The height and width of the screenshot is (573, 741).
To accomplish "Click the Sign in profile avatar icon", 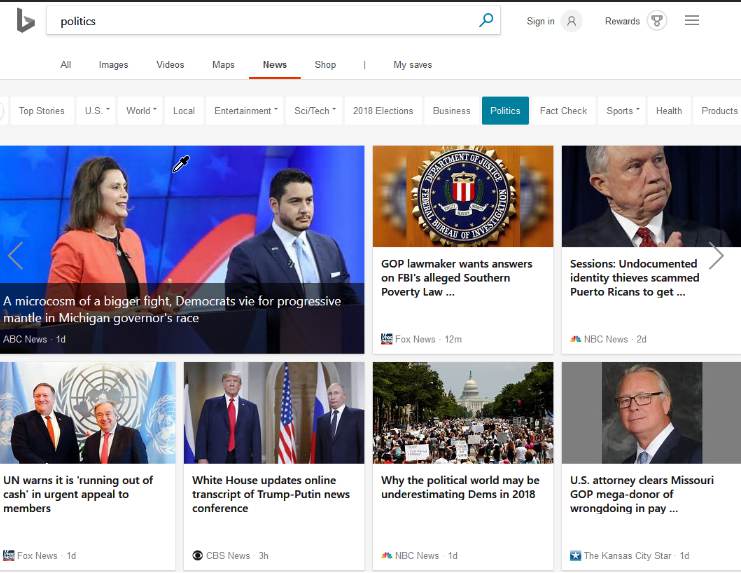I will [x=571, y=21].
